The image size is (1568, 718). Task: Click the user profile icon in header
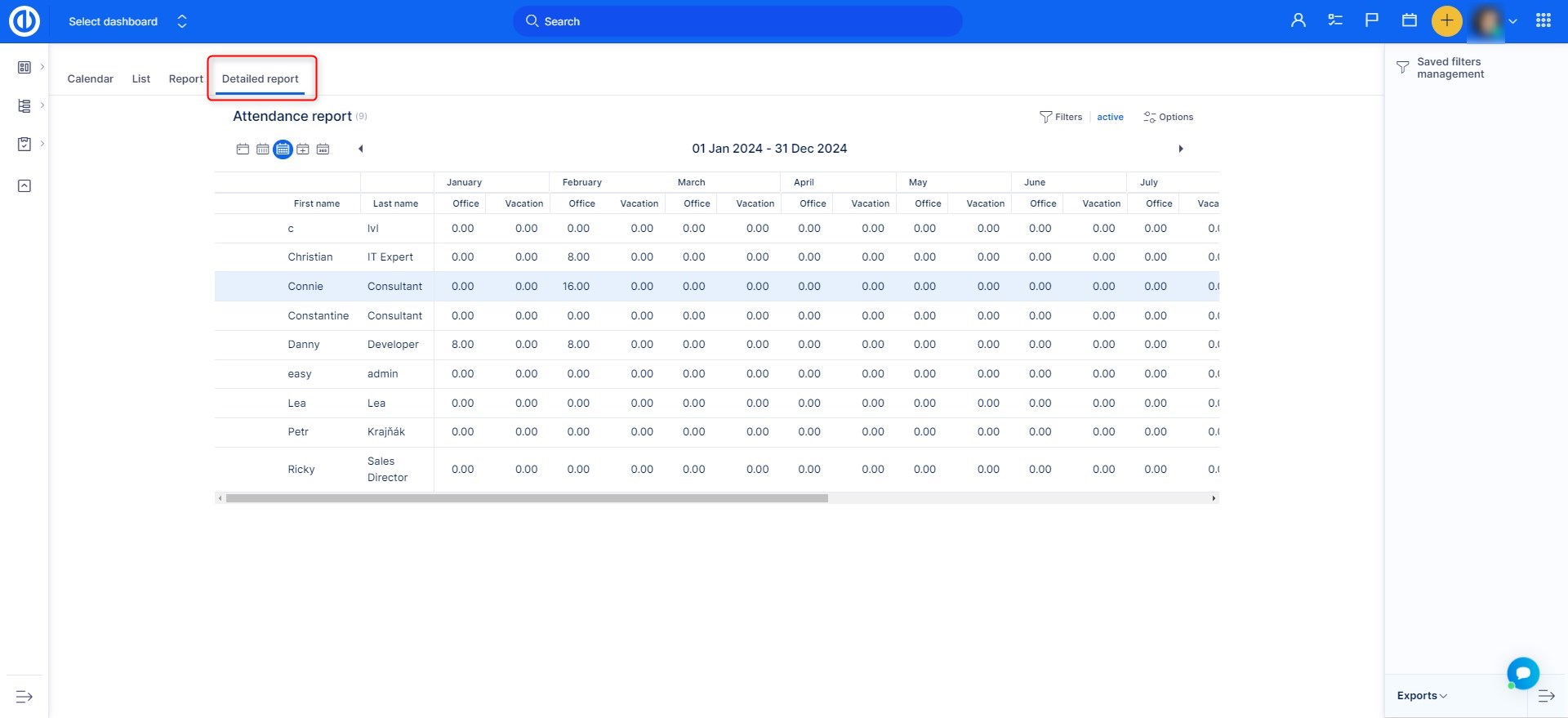1298,21
